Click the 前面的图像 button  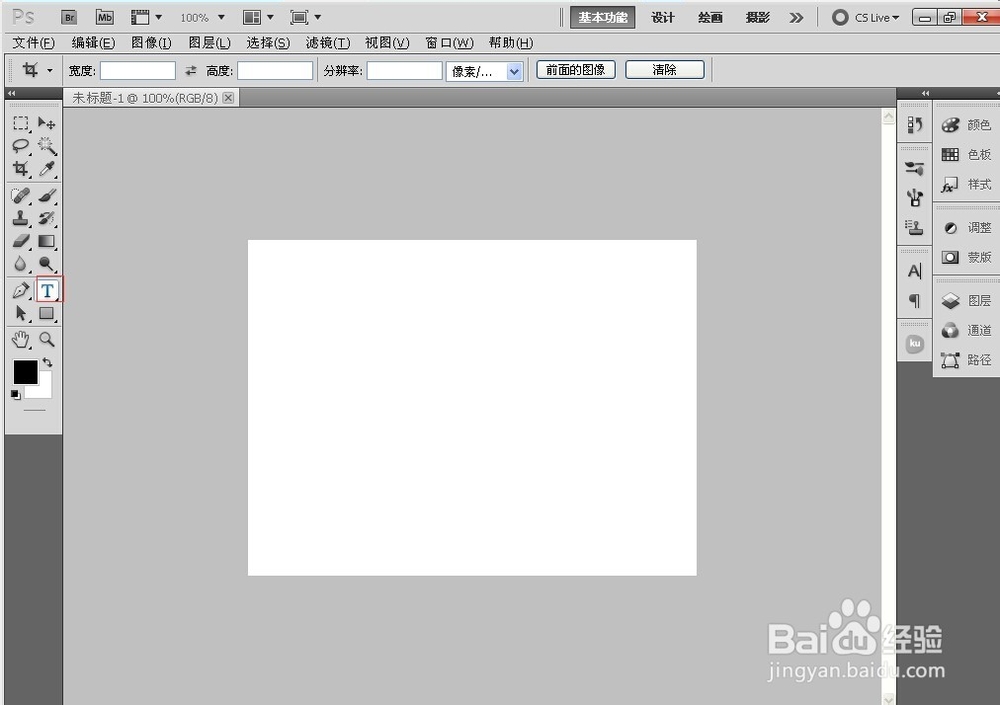tap(575, 69)
